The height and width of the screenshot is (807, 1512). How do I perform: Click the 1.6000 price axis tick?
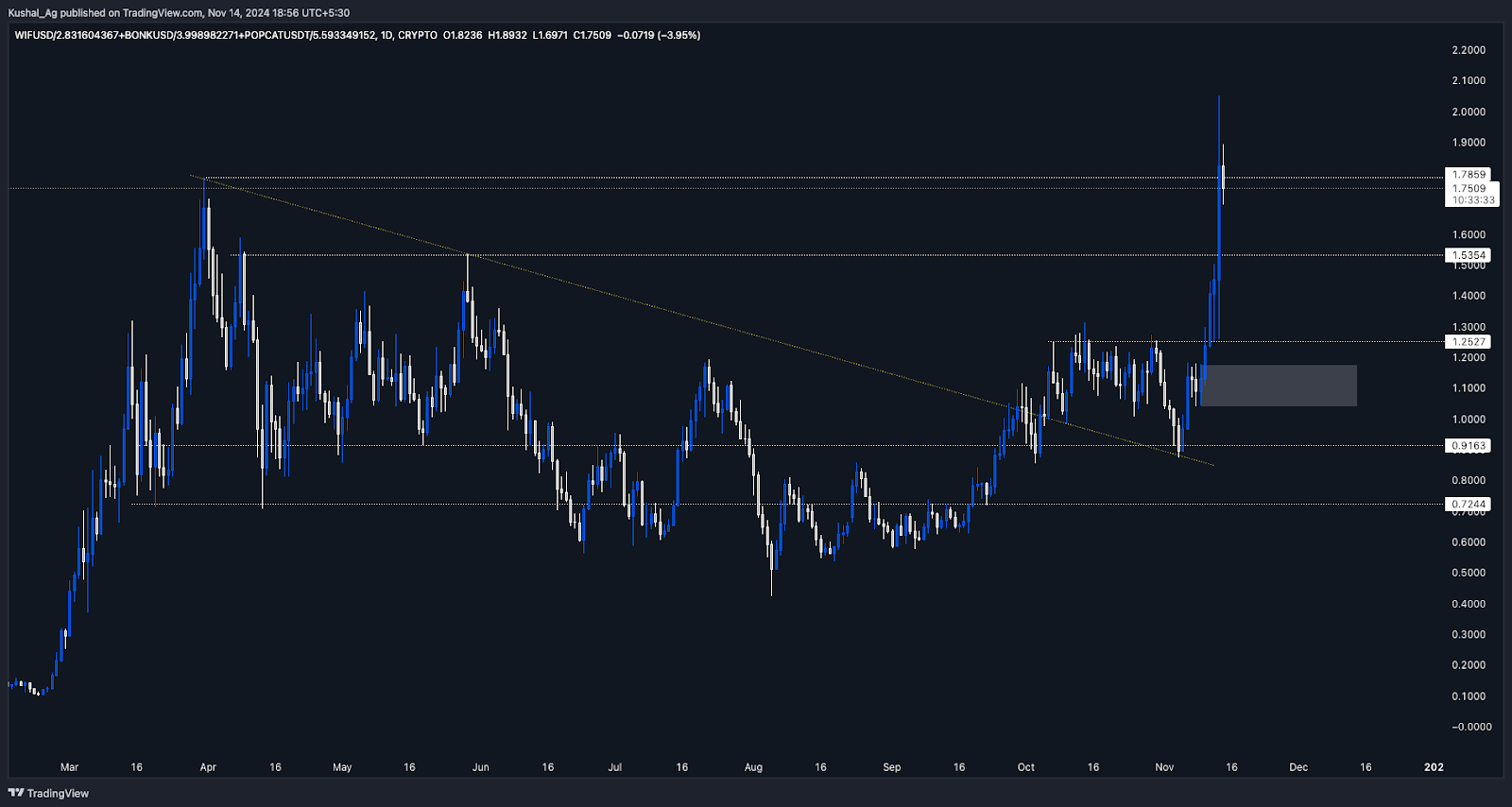click(x=1469, y=235)
